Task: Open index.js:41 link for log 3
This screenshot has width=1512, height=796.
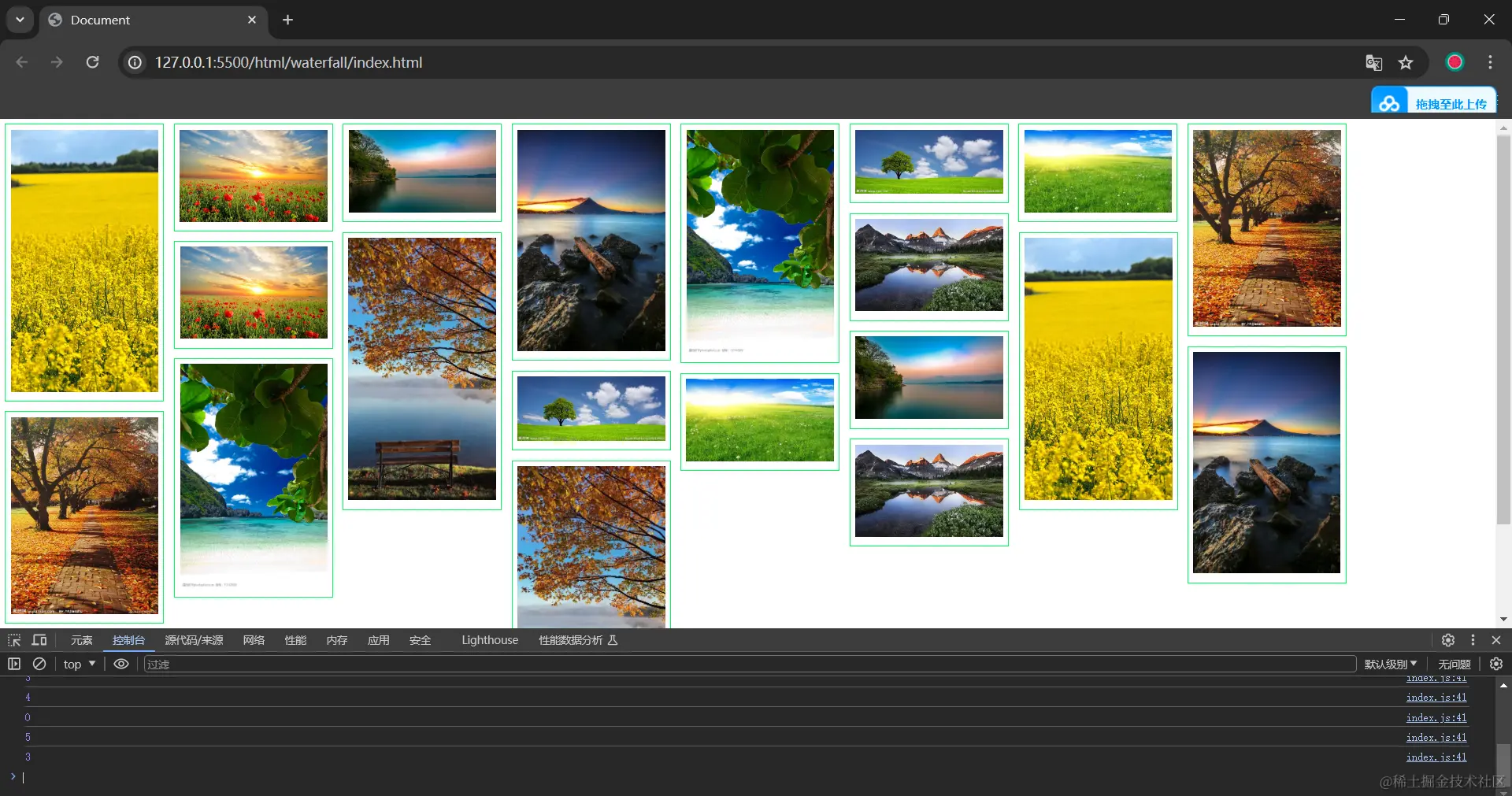Action: (x=1436, y=757)
